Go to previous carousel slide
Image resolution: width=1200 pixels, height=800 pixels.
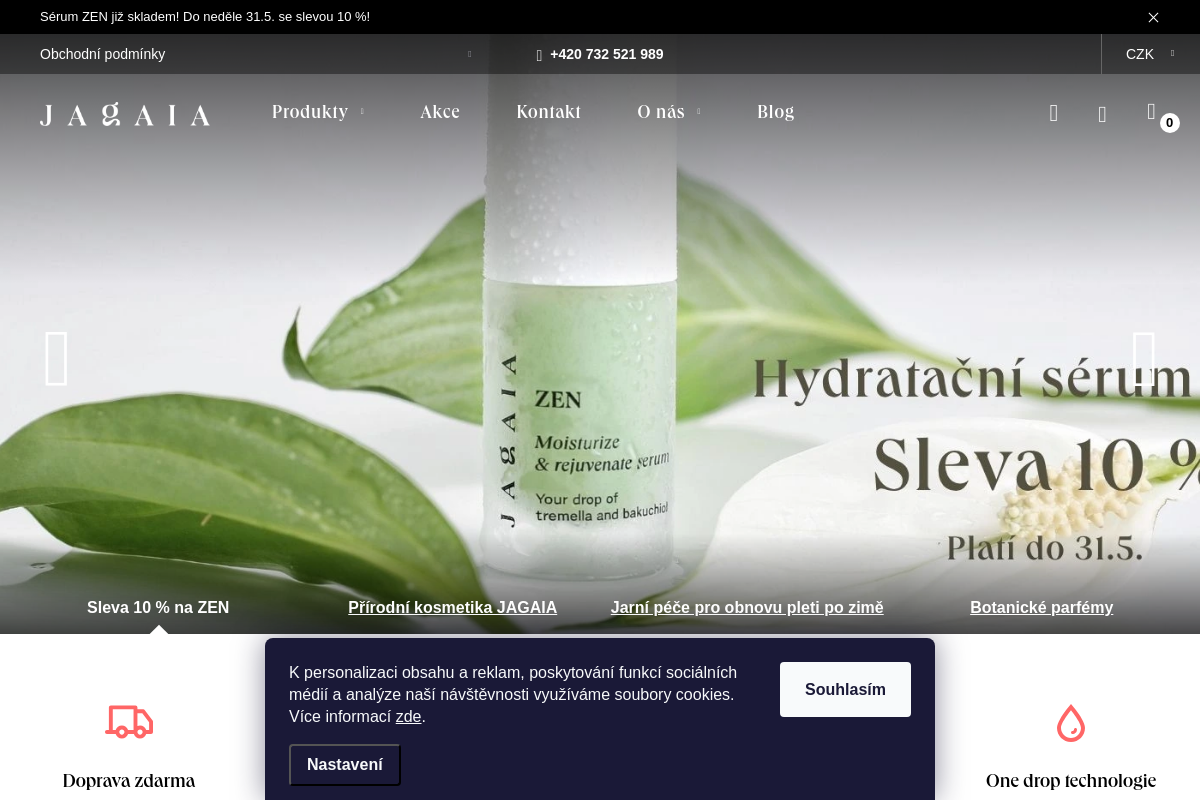pyautogui.click(x=56, y=357)
